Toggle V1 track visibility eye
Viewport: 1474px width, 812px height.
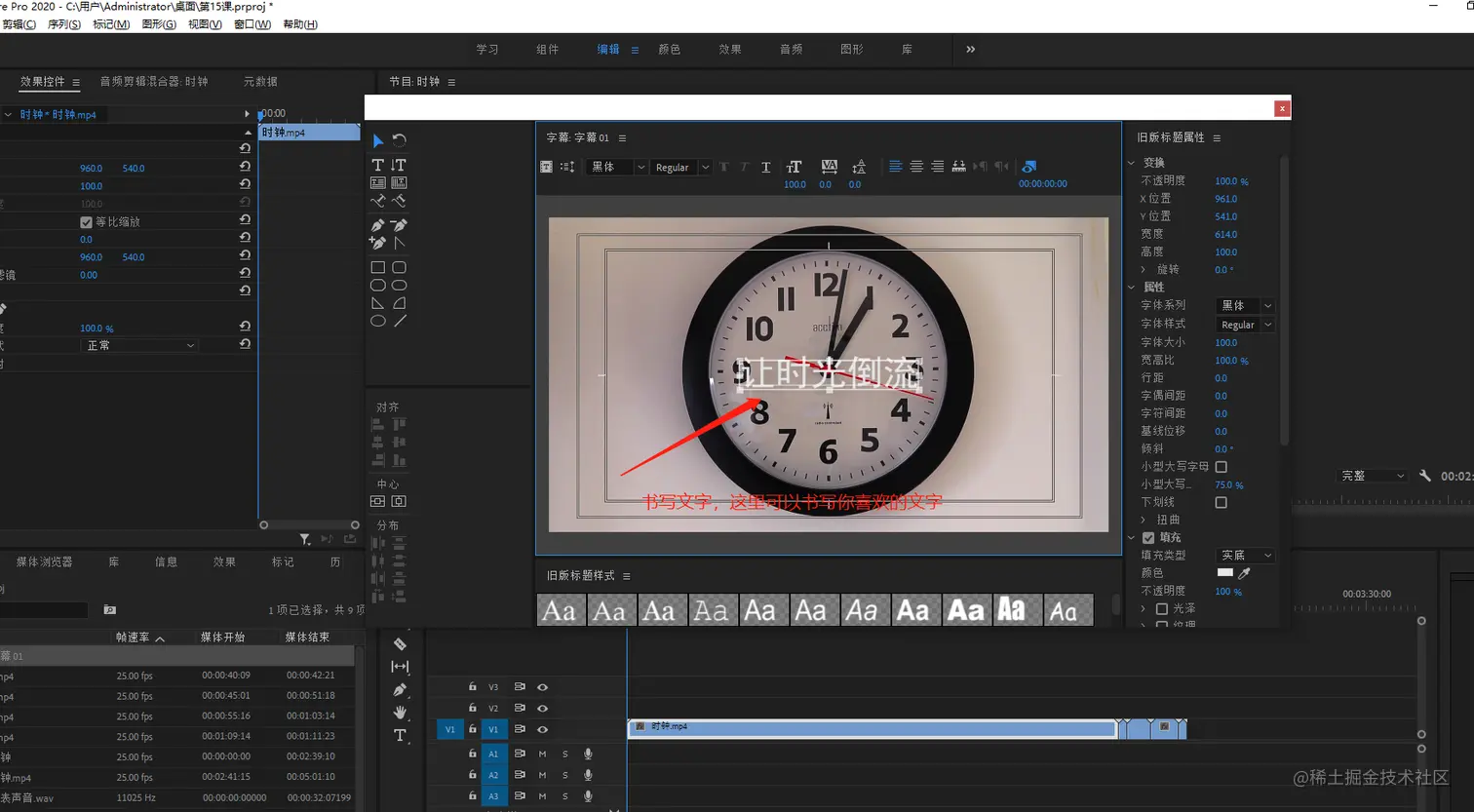[x=542, y=729]
